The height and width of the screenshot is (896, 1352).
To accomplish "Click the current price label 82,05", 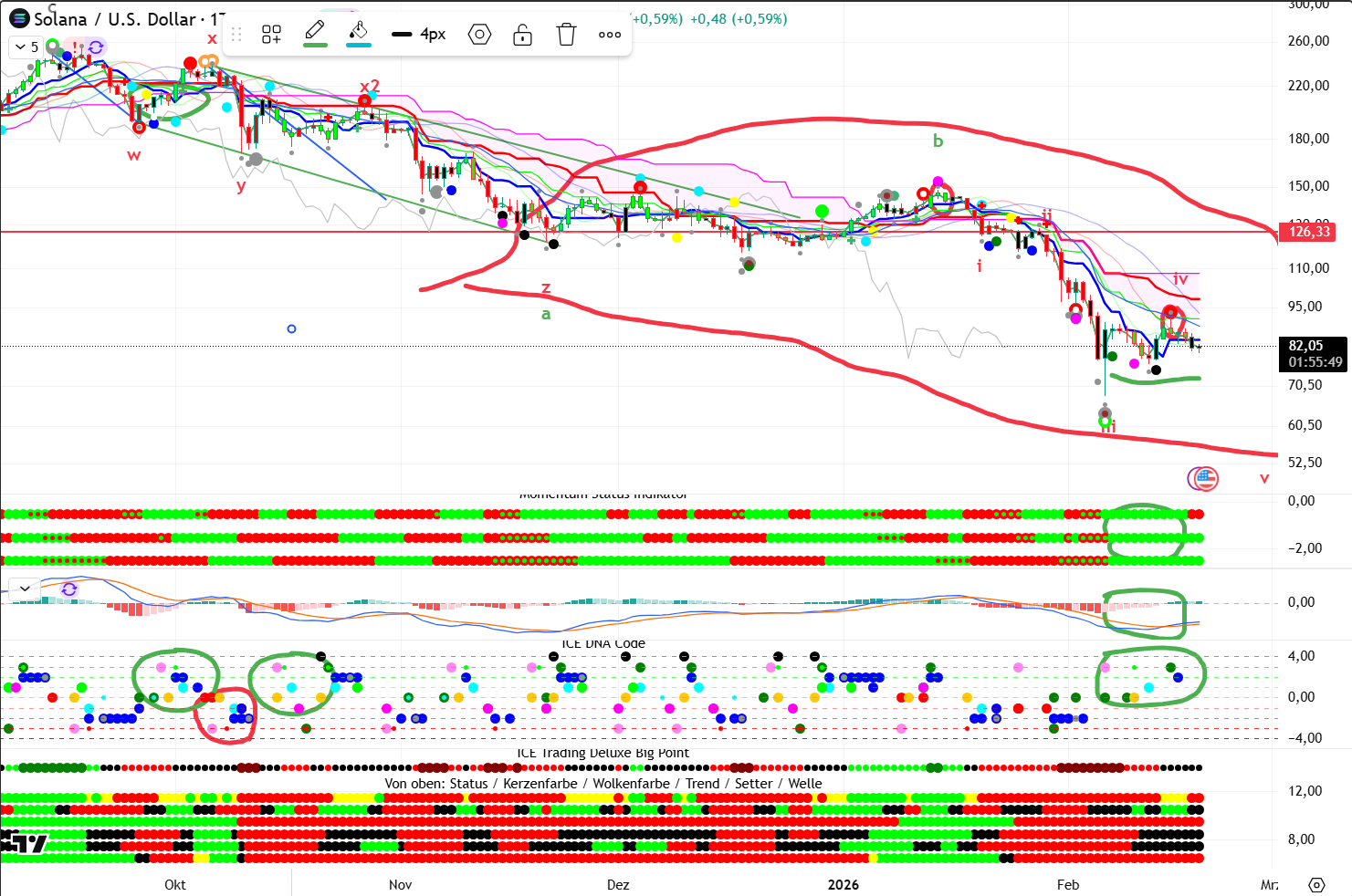I will [x=1309, y=346].
